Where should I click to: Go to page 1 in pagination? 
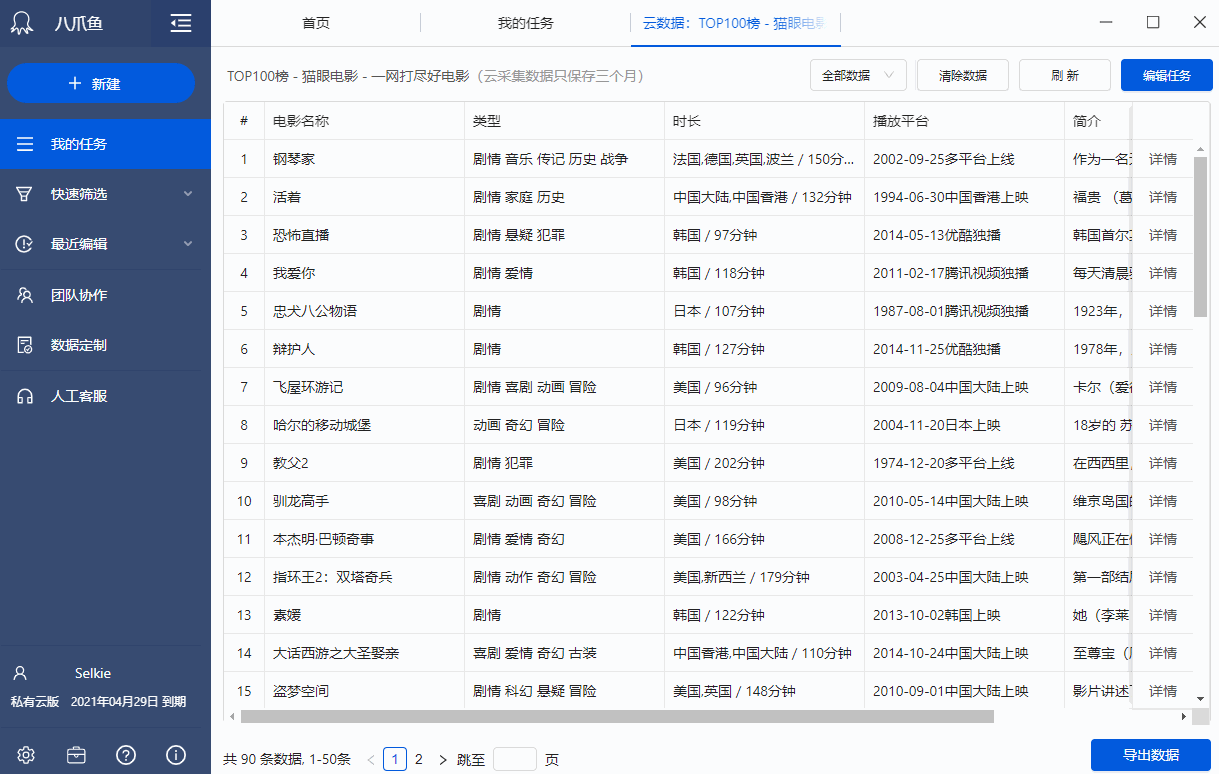[395, 759]
